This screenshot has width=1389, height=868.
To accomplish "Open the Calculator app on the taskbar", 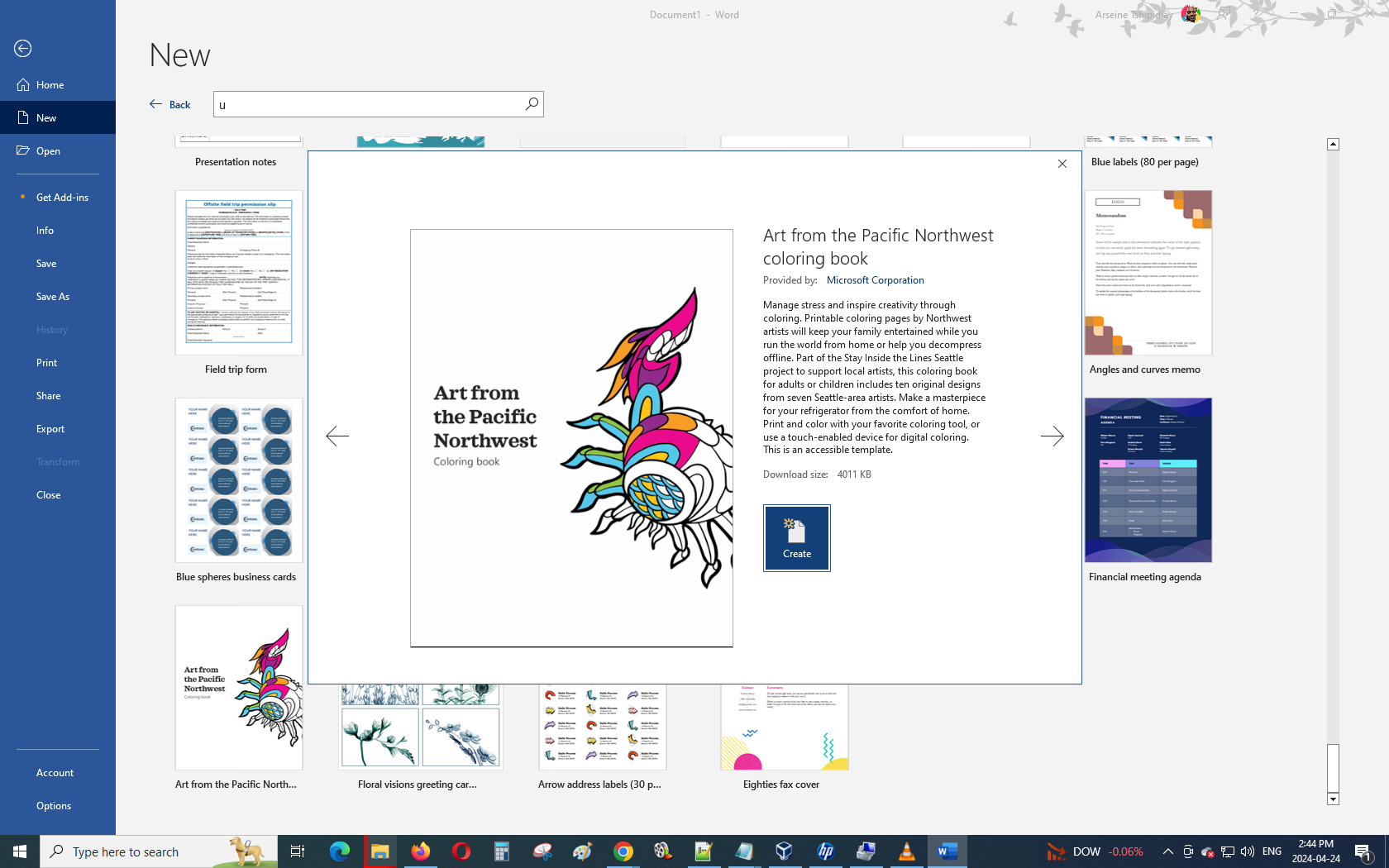I will click(x=501, y=851).
